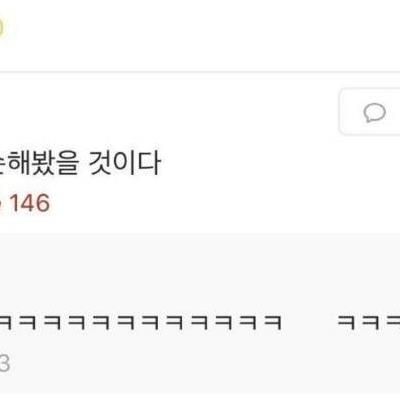
Task: Select the word 것이다 in the comment
Action: pyautogui.click(x=125, y=163)
